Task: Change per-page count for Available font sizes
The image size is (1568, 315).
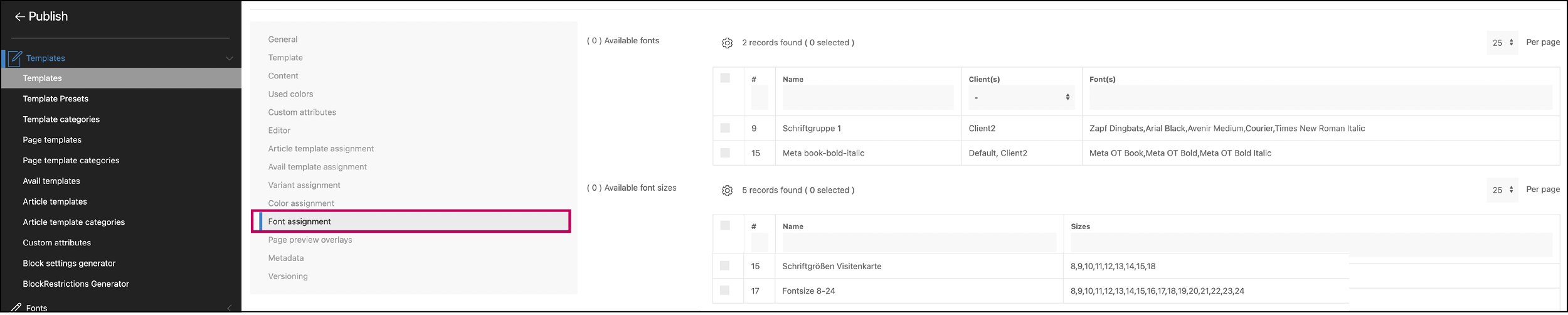Action: point(1502,190)
